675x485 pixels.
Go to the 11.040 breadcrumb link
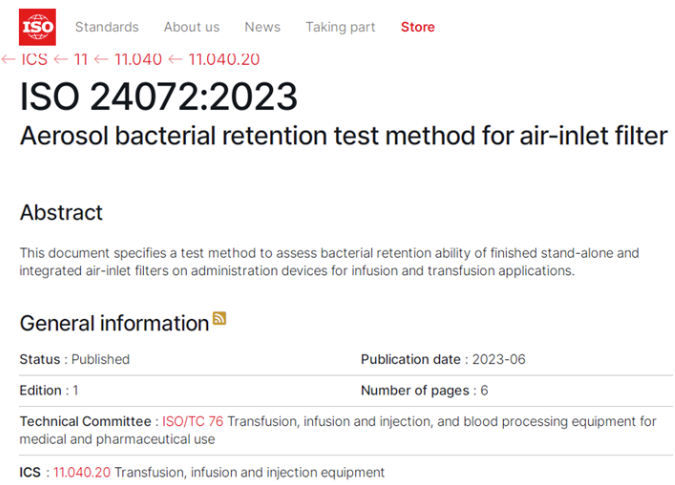tap(138, 59)
